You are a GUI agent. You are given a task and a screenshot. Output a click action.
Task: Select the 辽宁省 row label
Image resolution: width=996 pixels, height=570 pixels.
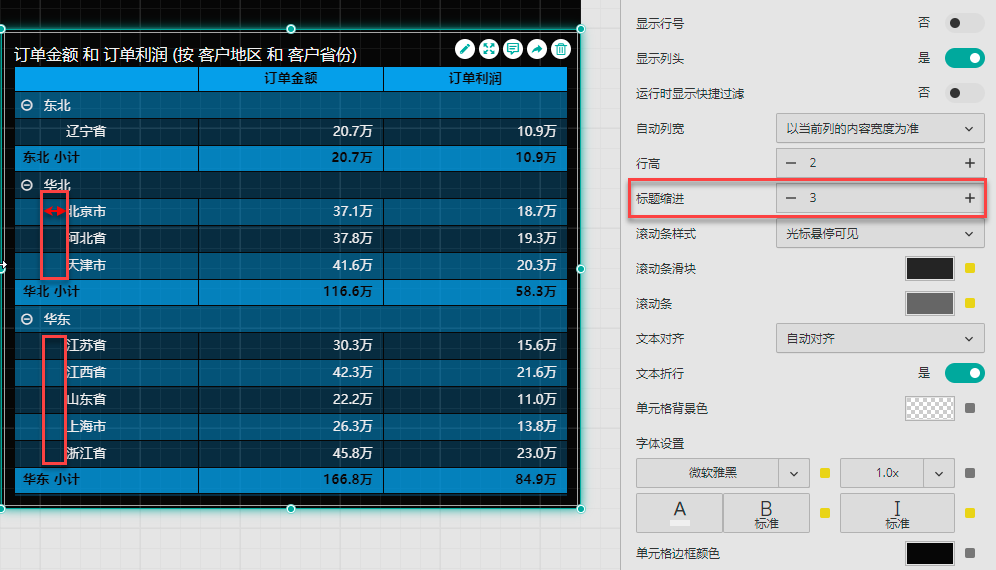click(x=86, y=132)
